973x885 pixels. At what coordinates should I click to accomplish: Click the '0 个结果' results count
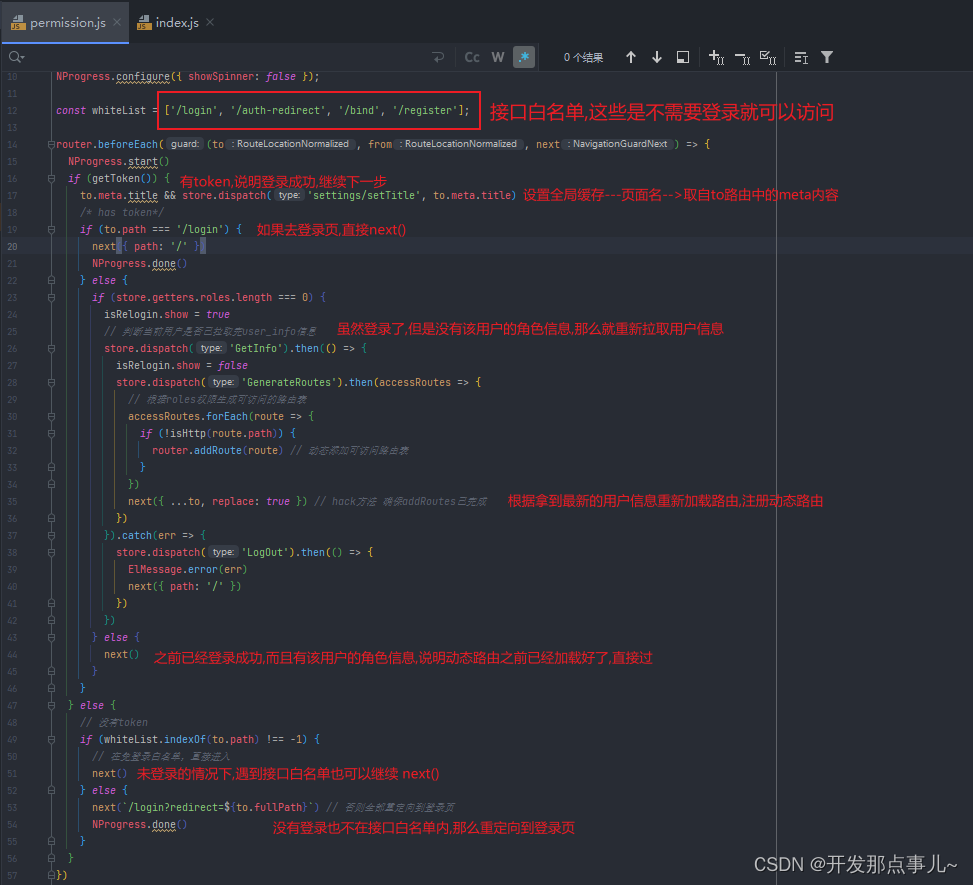click(x=583, y=58)
